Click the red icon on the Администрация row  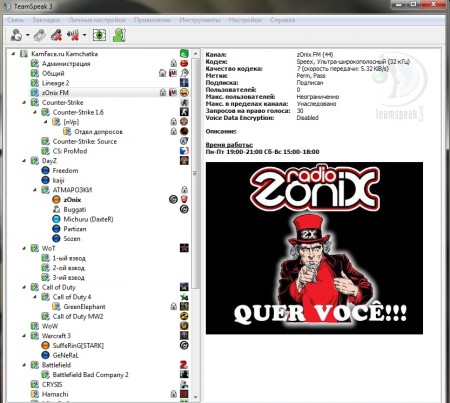(x=184, y=63)
